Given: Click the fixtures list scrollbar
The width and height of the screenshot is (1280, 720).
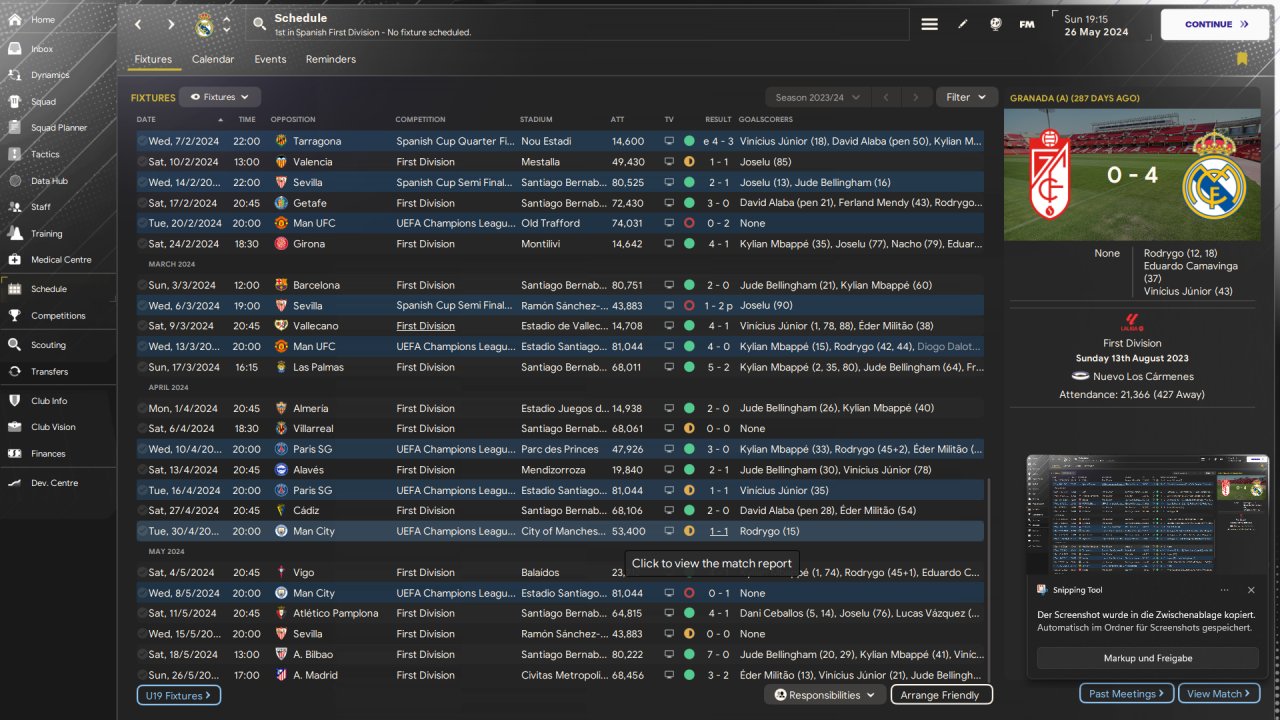Looking at the screenshot, I should coord(988,580).
